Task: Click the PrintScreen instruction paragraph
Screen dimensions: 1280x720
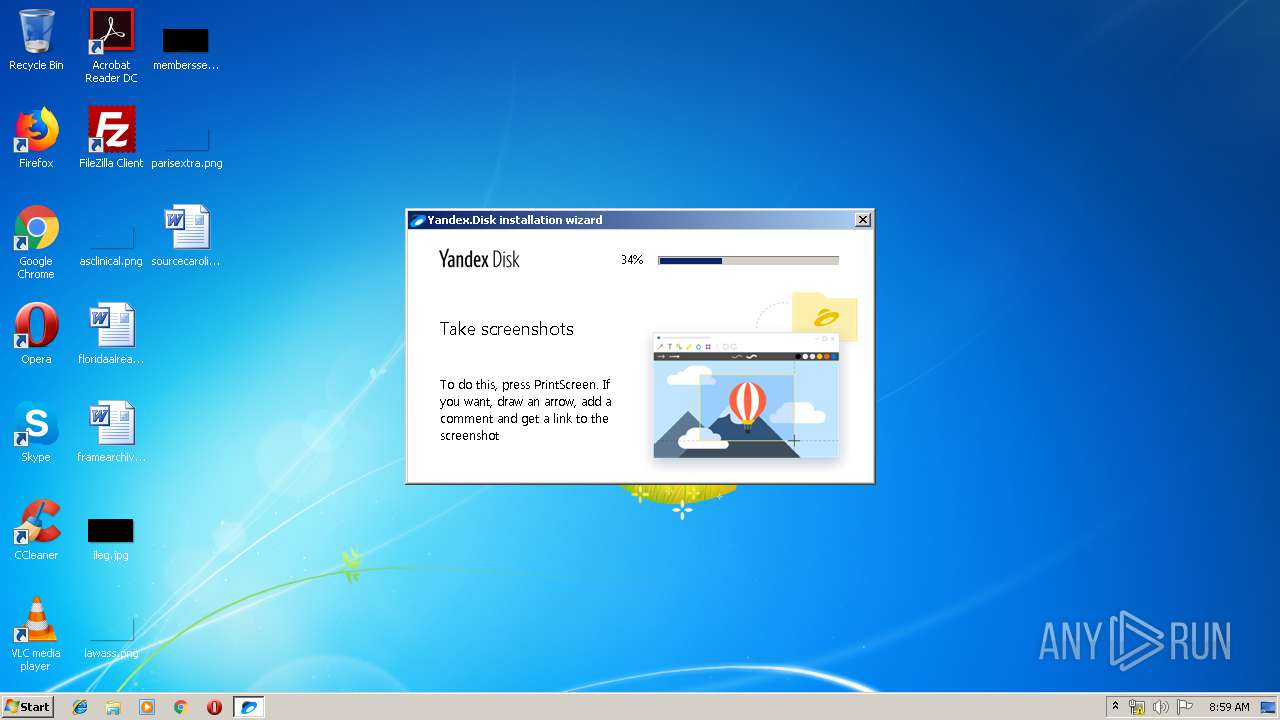Action: pos(525,410)
